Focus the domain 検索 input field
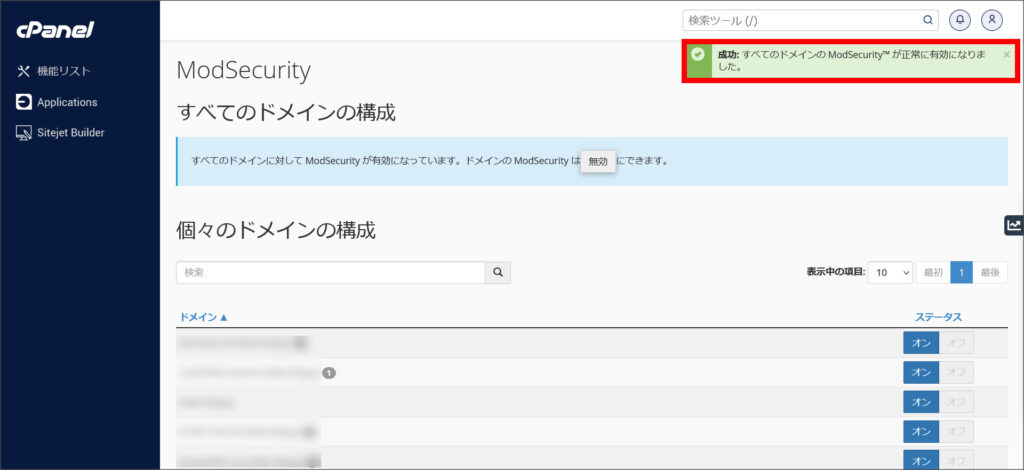1024x470 pixels. pos(330,273)
